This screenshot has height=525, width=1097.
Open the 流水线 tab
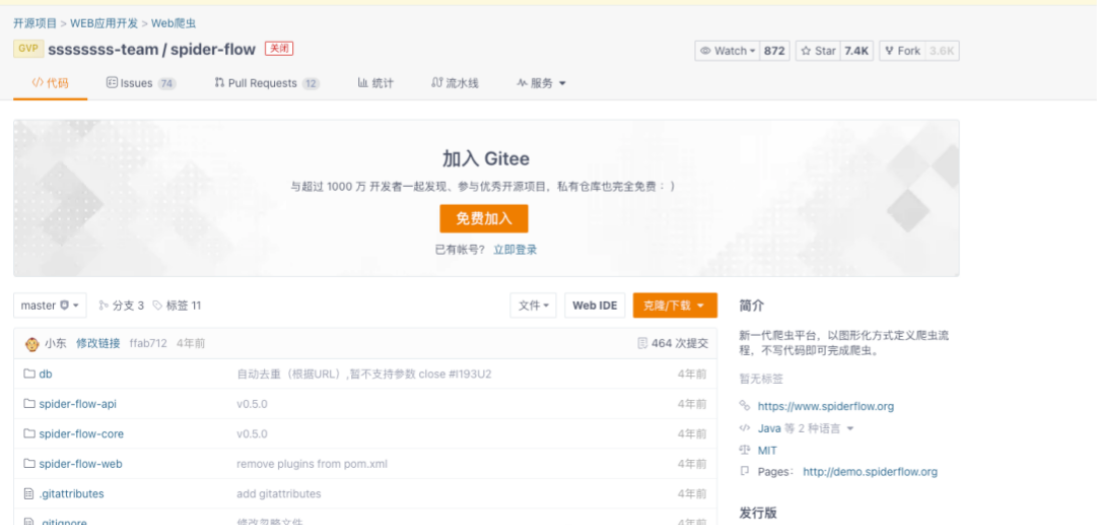click(455, 83)
